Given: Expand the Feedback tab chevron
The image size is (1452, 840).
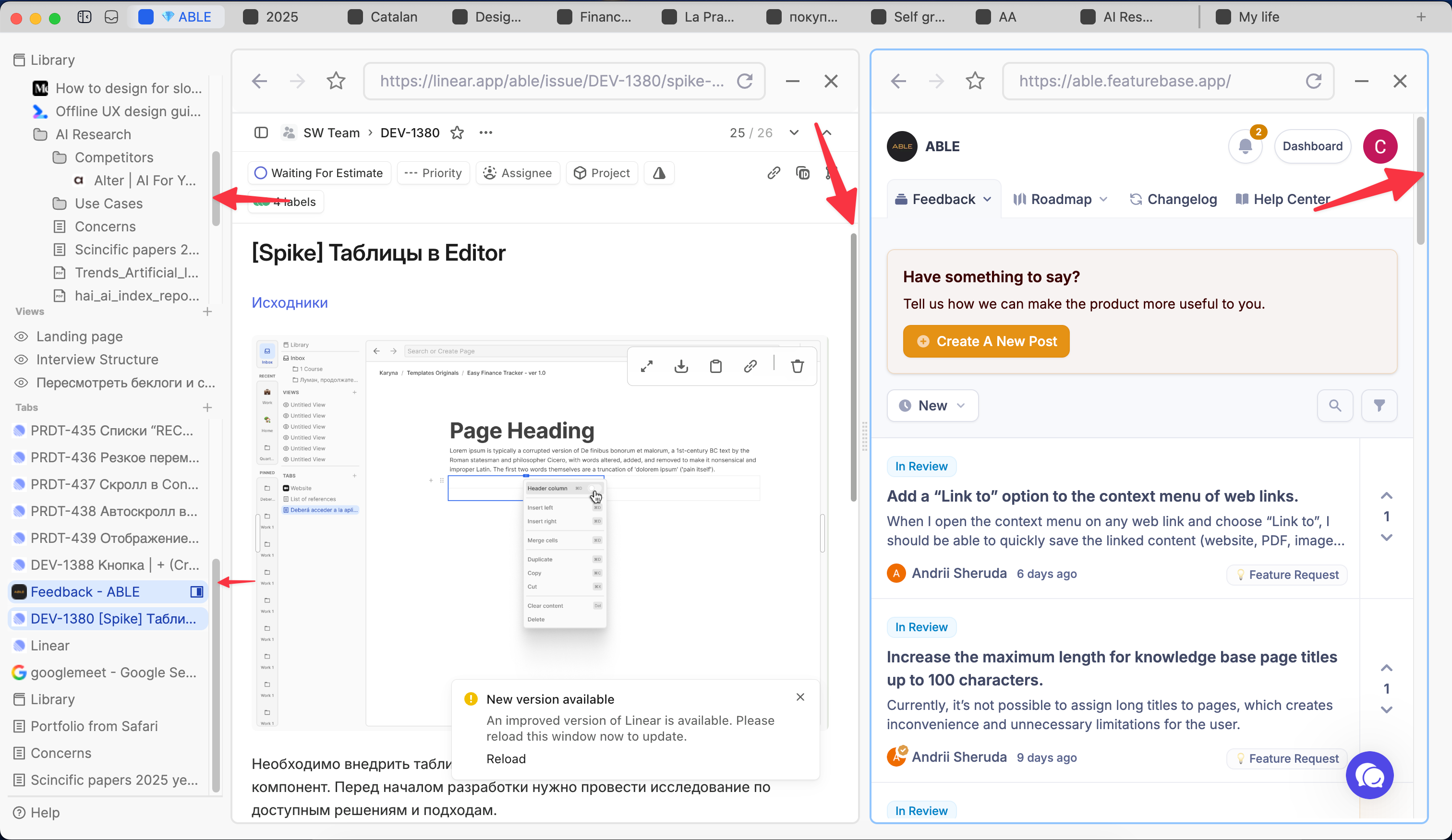Looking at the screenshot, I should pyautogui.click(x=987, y=199).
